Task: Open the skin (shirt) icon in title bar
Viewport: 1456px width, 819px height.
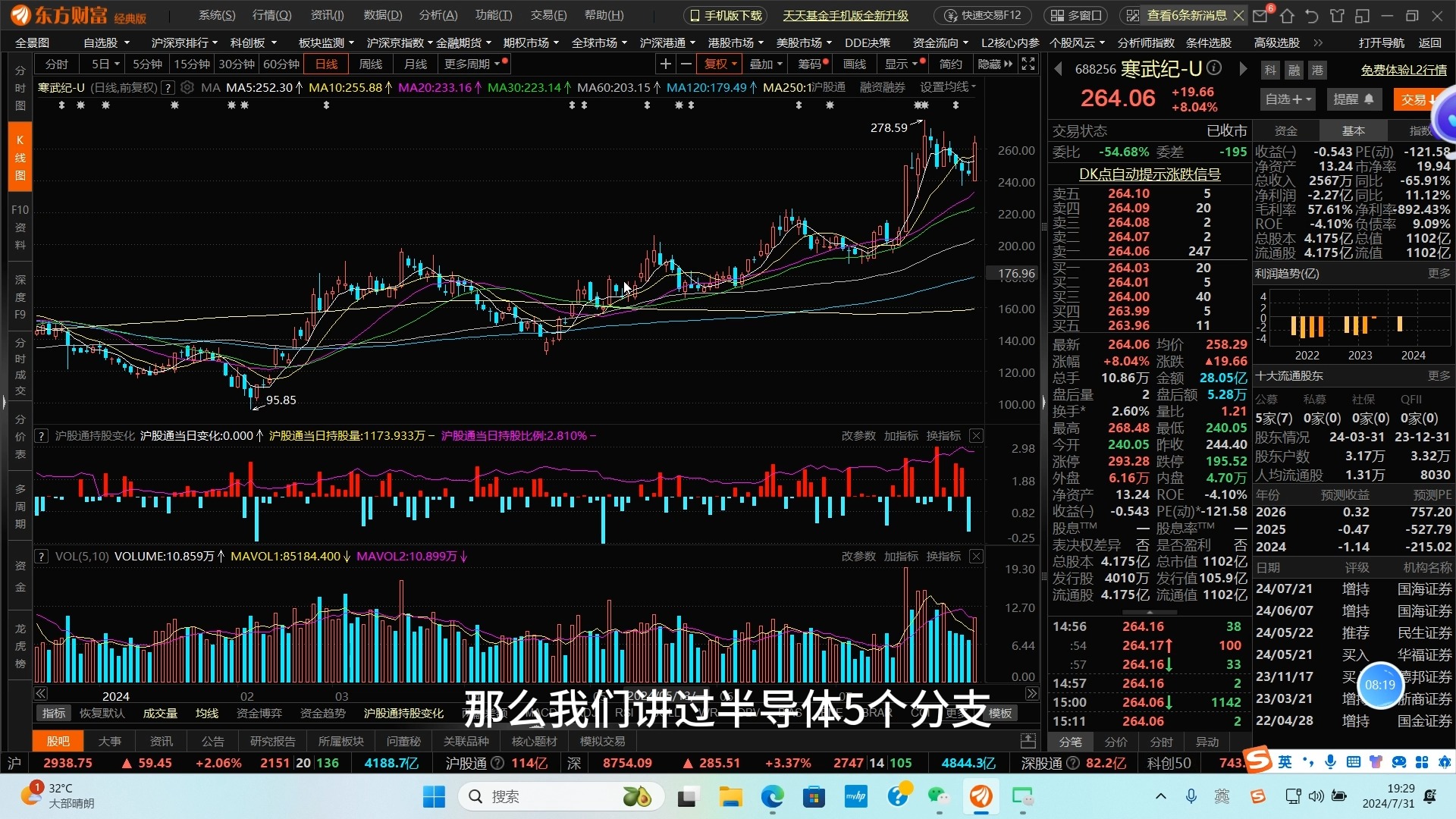Action: tap(1337, 15)
